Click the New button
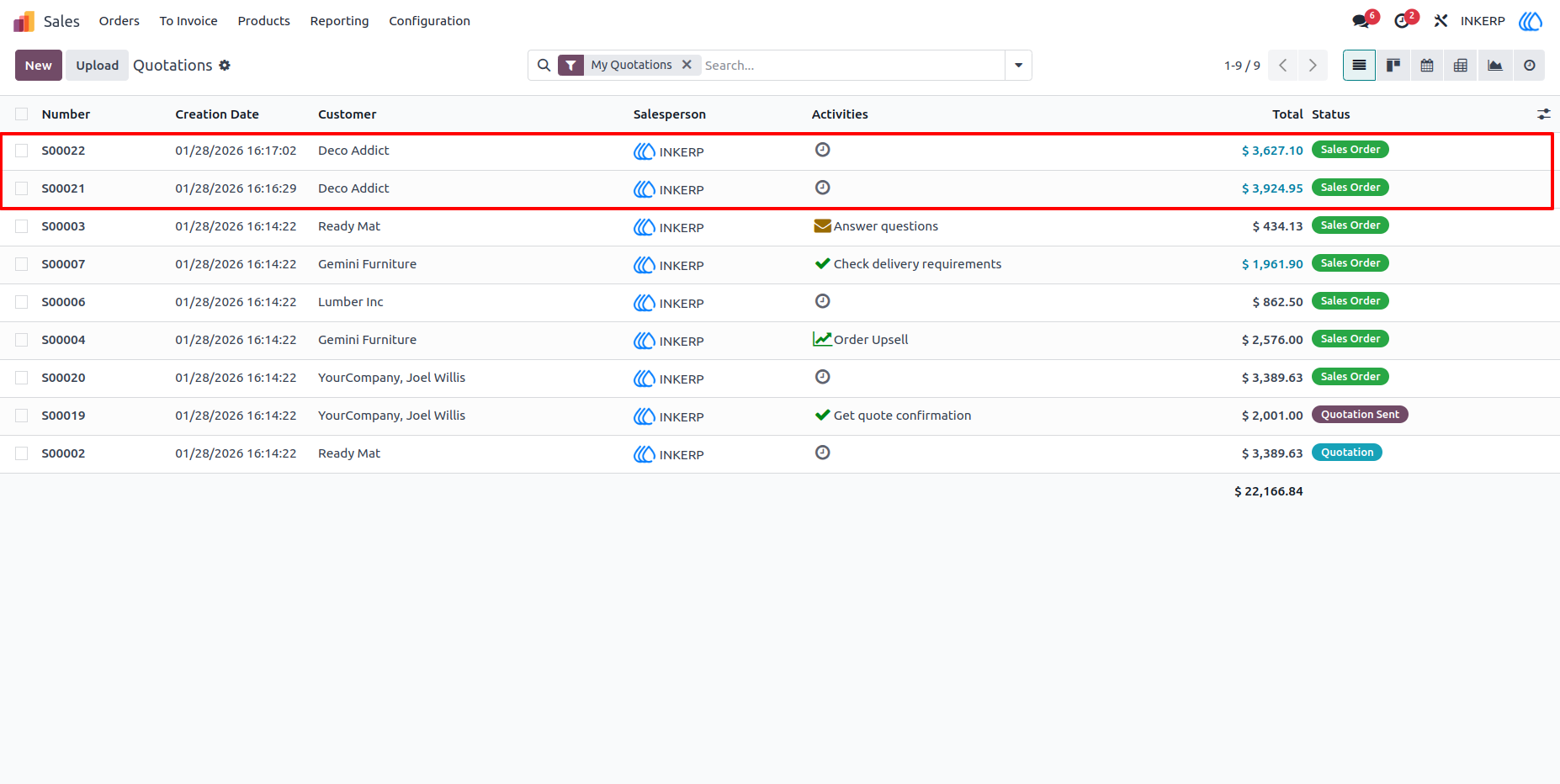This screenshot has width=1560, height=784. click(x=39, y=66)
